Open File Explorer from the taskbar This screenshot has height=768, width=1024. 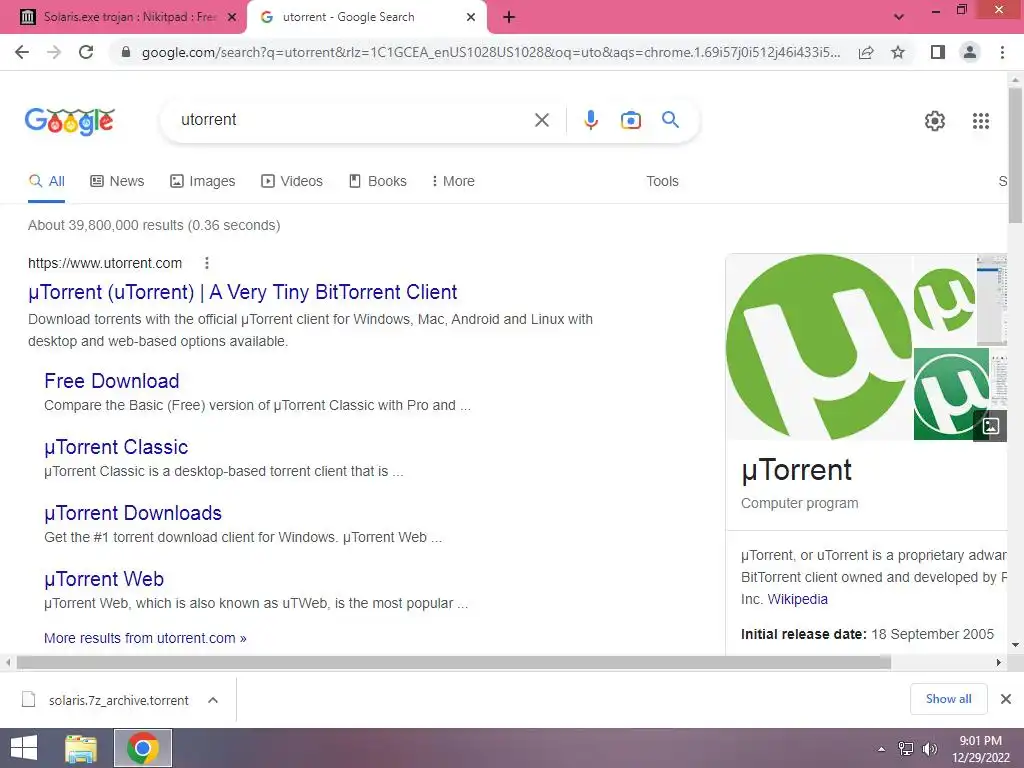click(x=81, y=748)
